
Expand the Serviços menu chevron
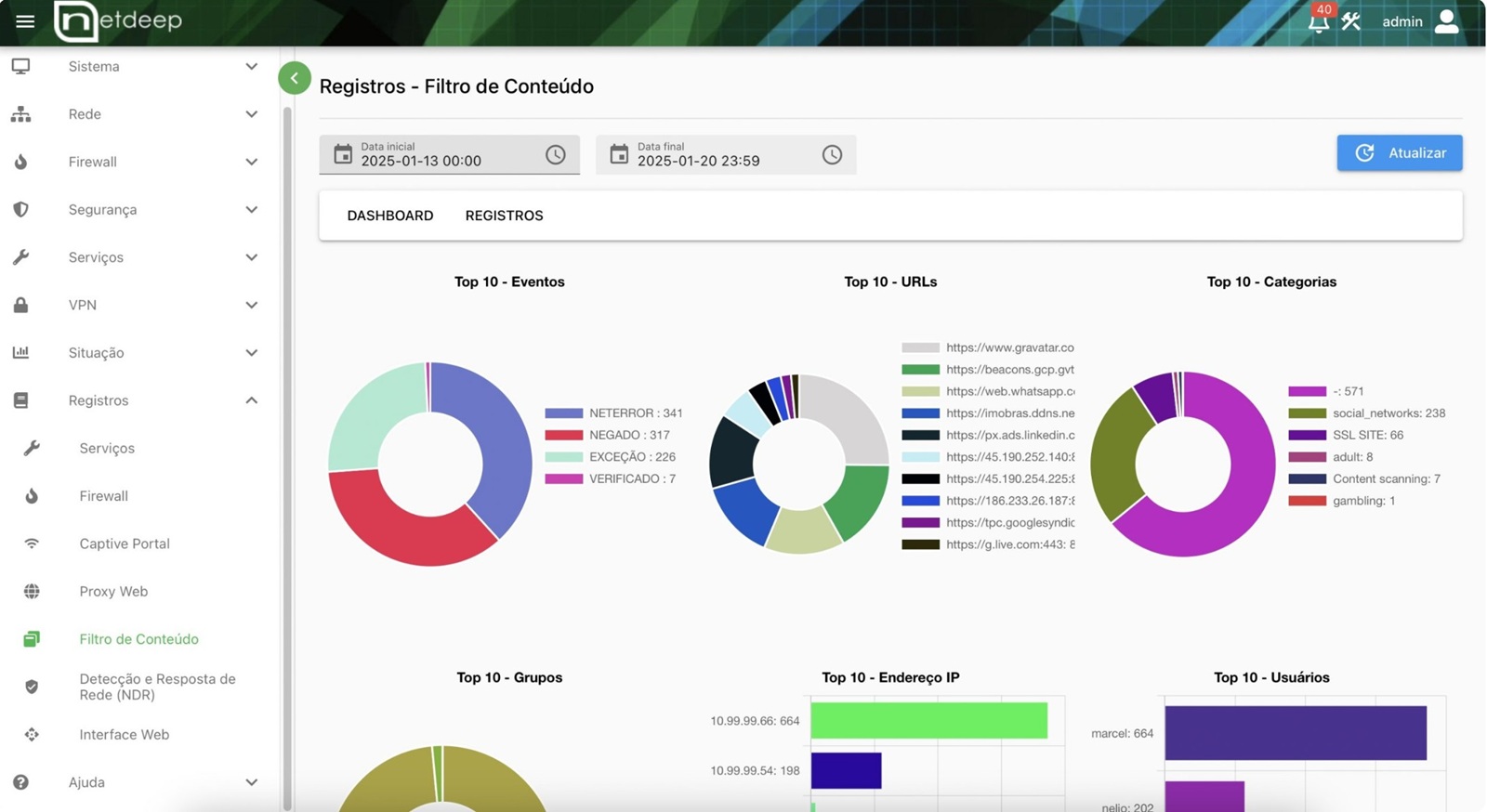tap(251, 257)
